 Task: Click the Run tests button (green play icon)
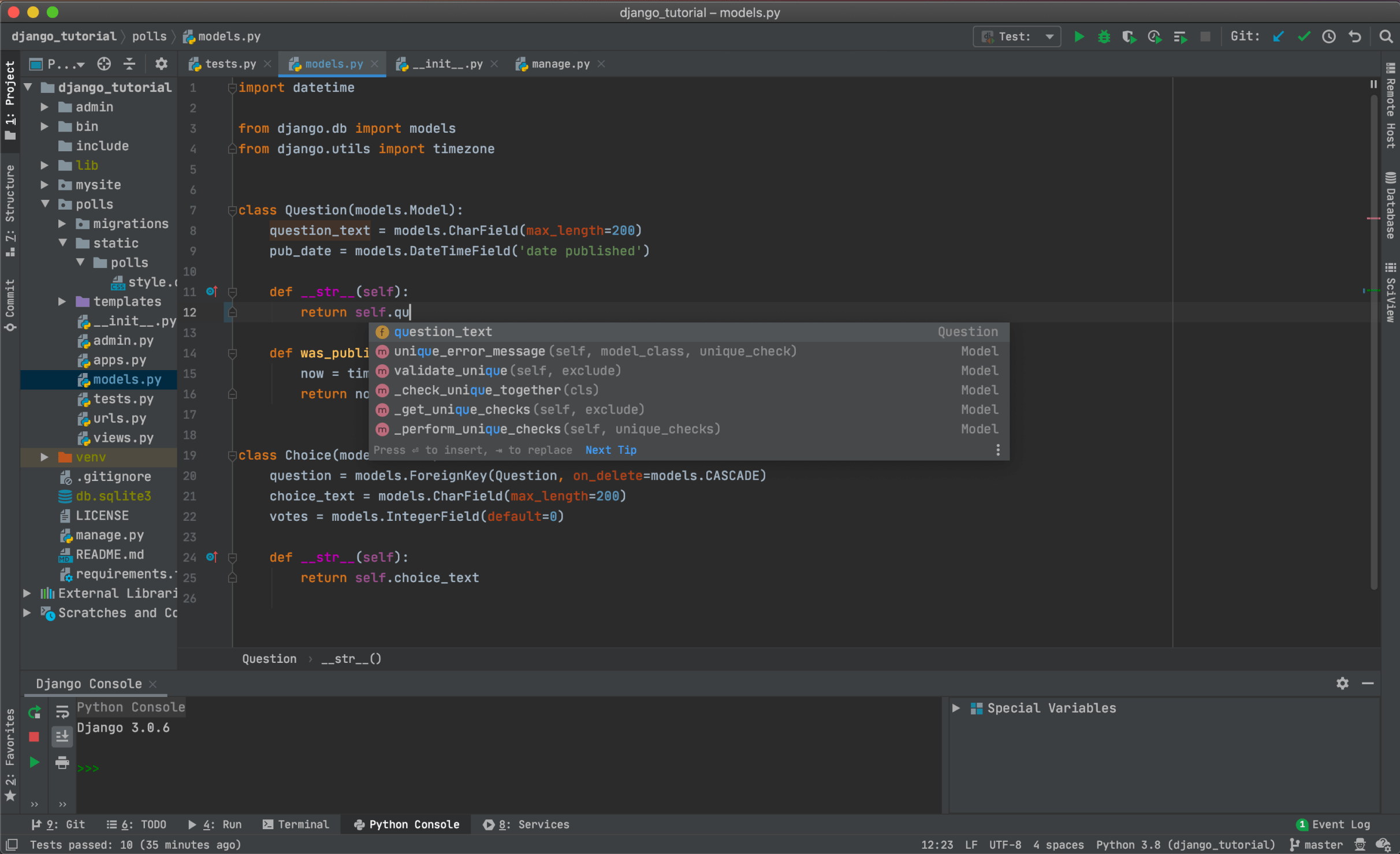1078,38
